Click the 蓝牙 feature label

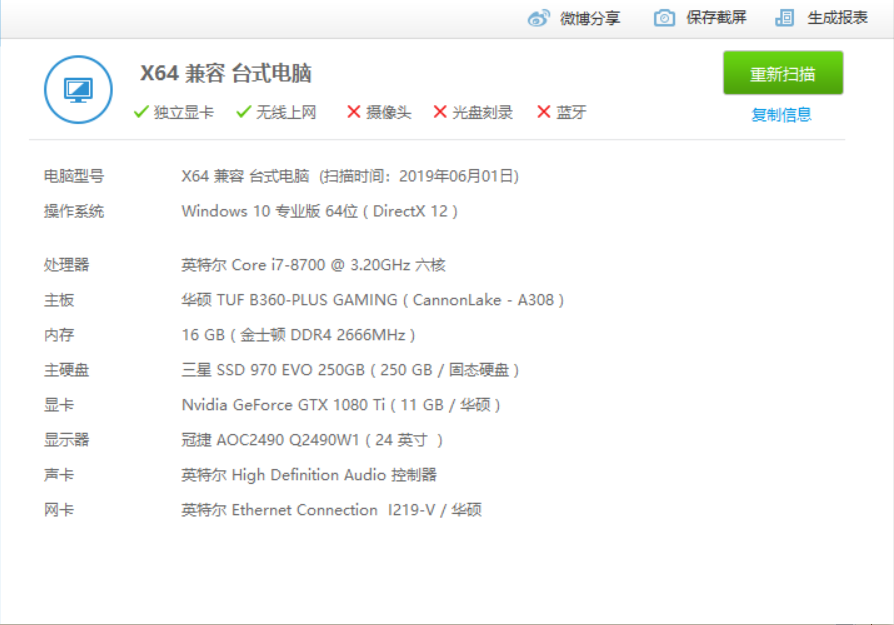(571, 112)
